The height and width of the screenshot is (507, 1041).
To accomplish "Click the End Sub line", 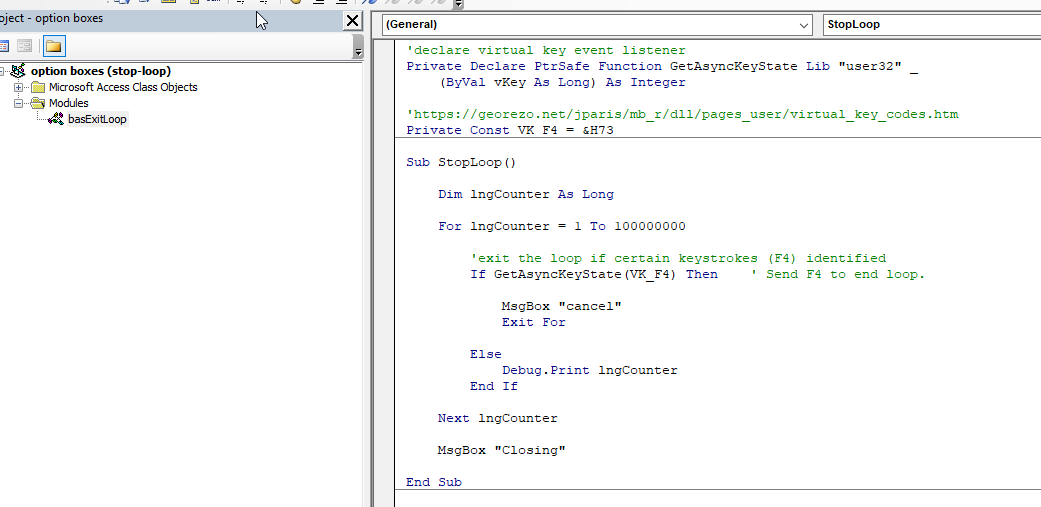I will pos(434,482).
